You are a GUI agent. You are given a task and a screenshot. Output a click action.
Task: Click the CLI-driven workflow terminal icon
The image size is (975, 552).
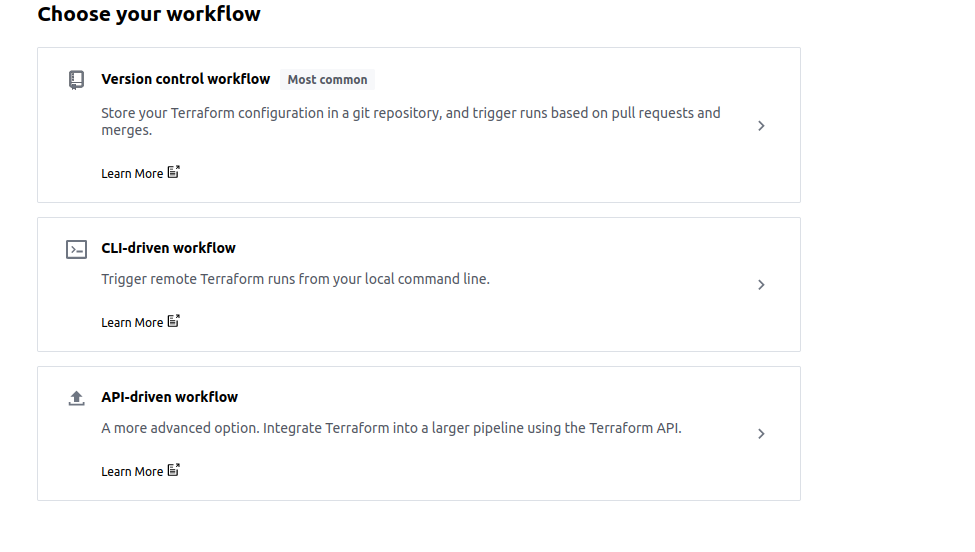pyautogui.click(x=76, y=249)
